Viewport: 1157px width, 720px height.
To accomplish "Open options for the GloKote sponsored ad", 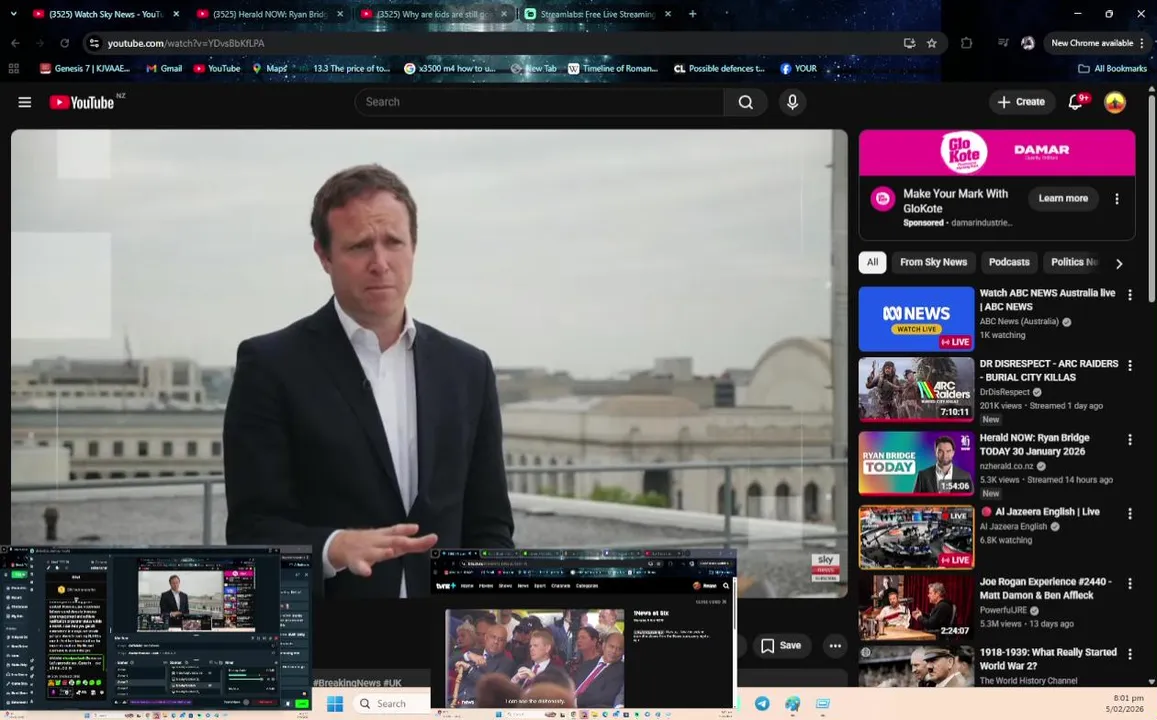I will tap(1116, 199).
